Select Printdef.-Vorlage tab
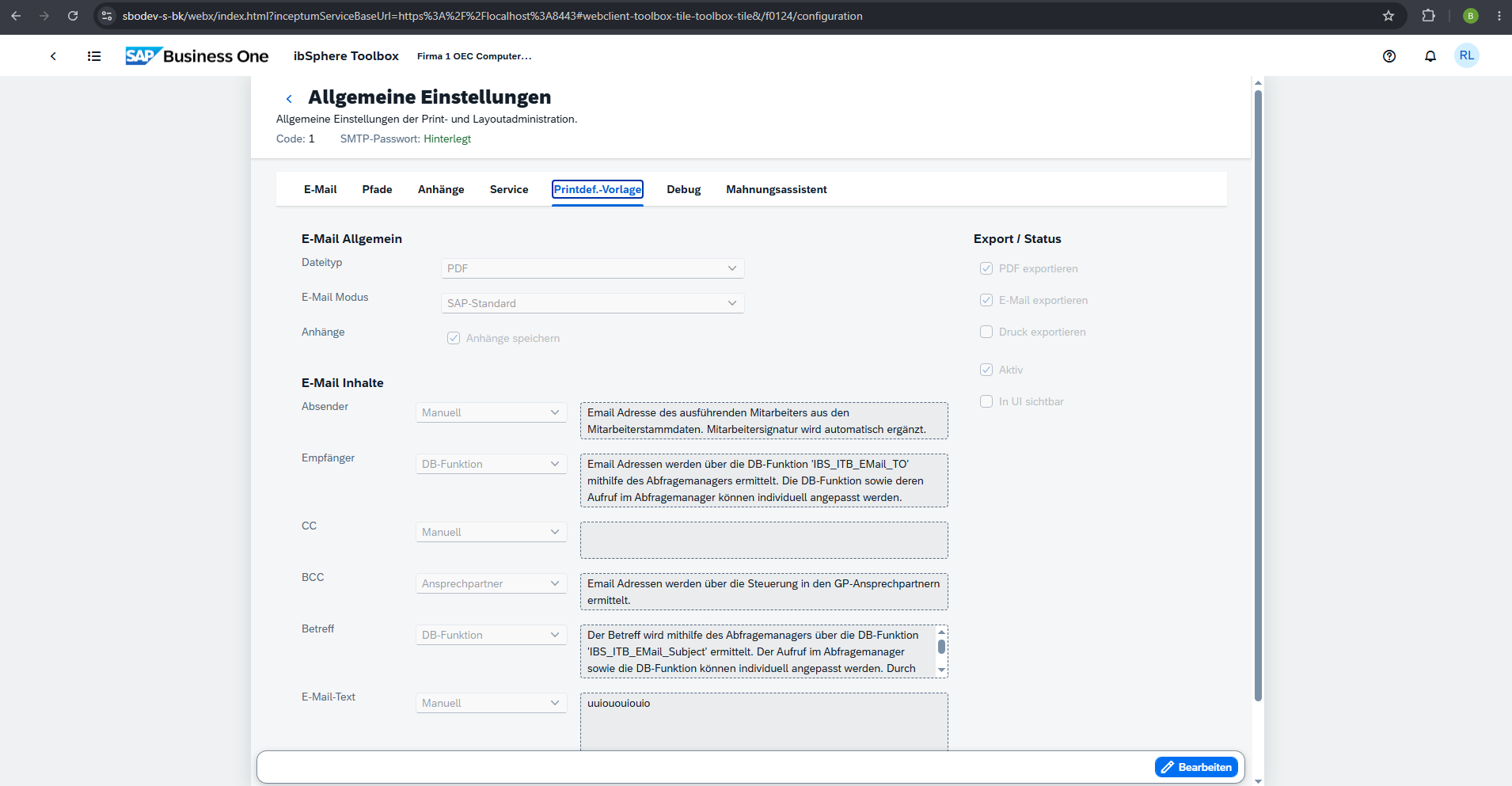The width and height of the screenshot is (1512, 786). pos(598,189)
